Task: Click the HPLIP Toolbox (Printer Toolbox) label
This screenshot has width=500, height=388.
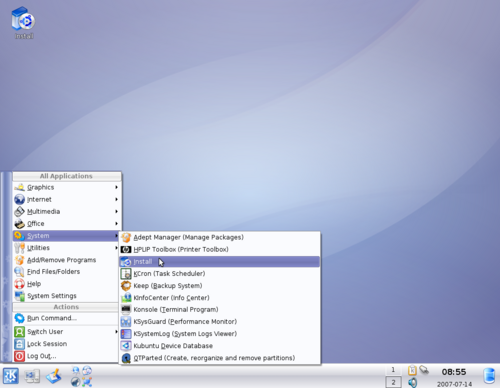Action: click(181, 249)
